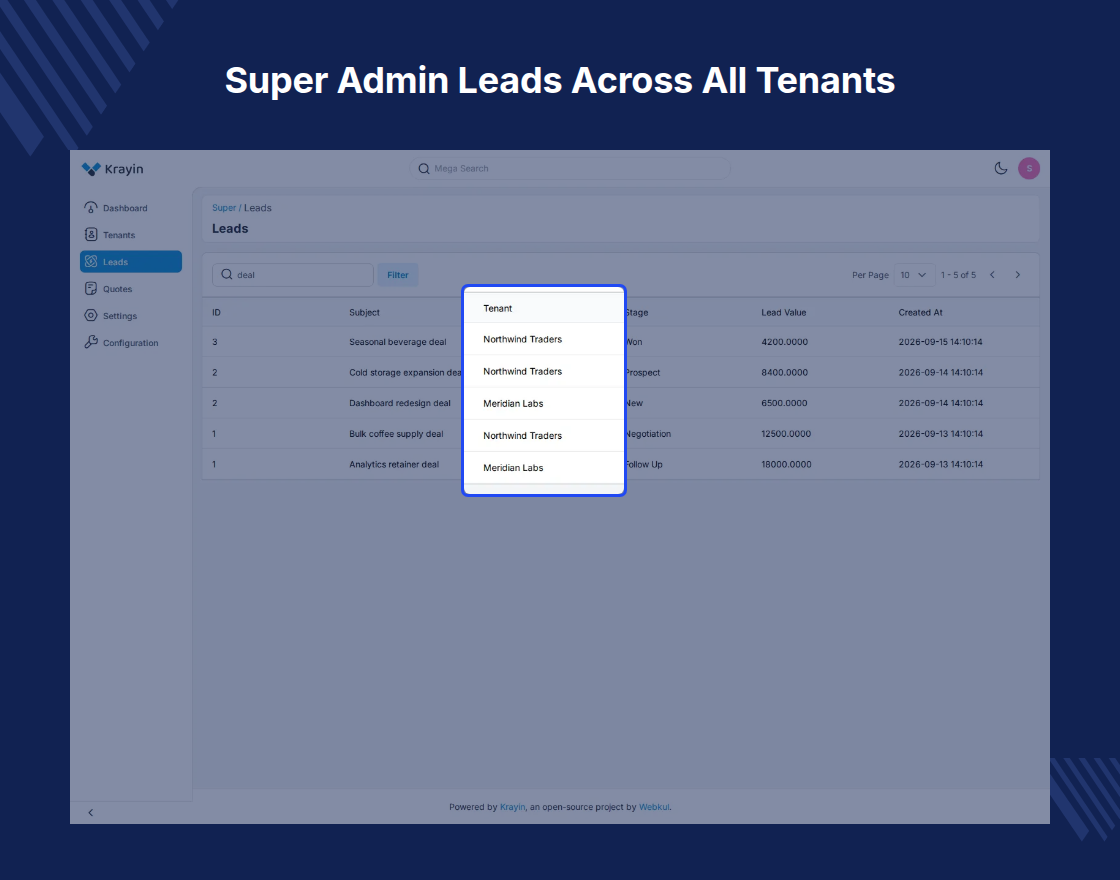The image size is (1120, 880).
Task: Click Meridian Labs in the Dashboard redesign row
Action: [x=514, y=404]
